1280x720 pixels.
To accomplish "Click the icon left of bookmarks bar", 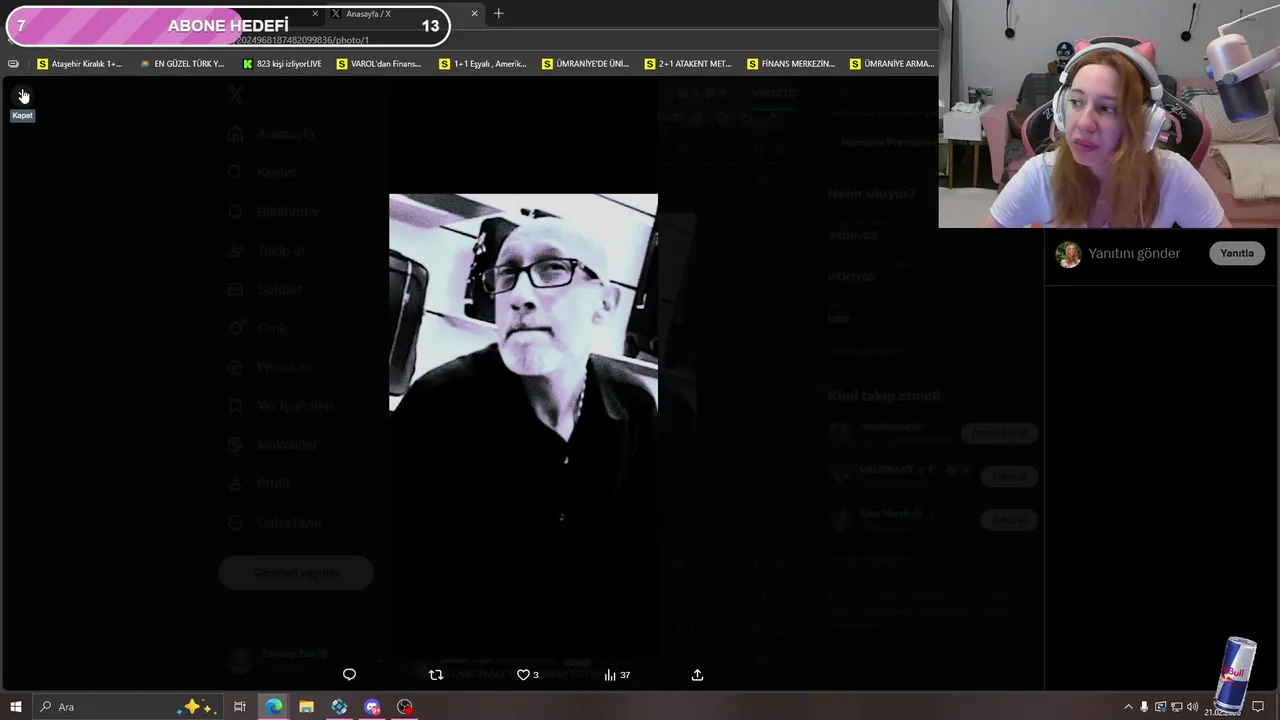I will click(x=13, y=64).
